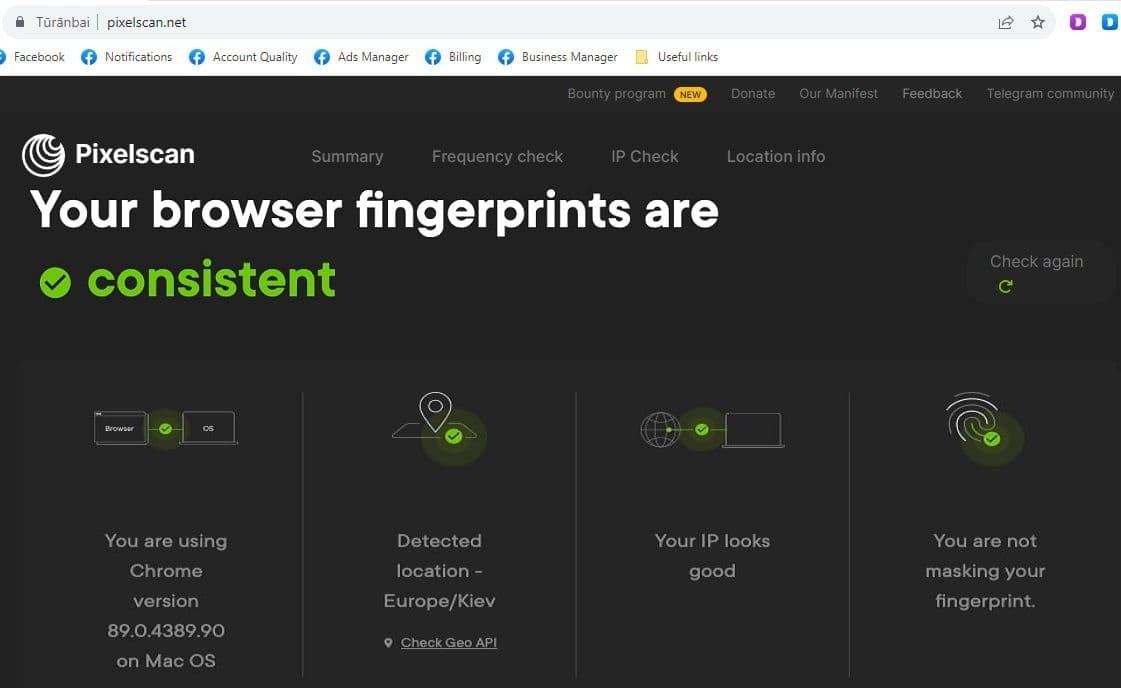Click the share page icon in address bar
The image size is (1121, 688).
1006,22
